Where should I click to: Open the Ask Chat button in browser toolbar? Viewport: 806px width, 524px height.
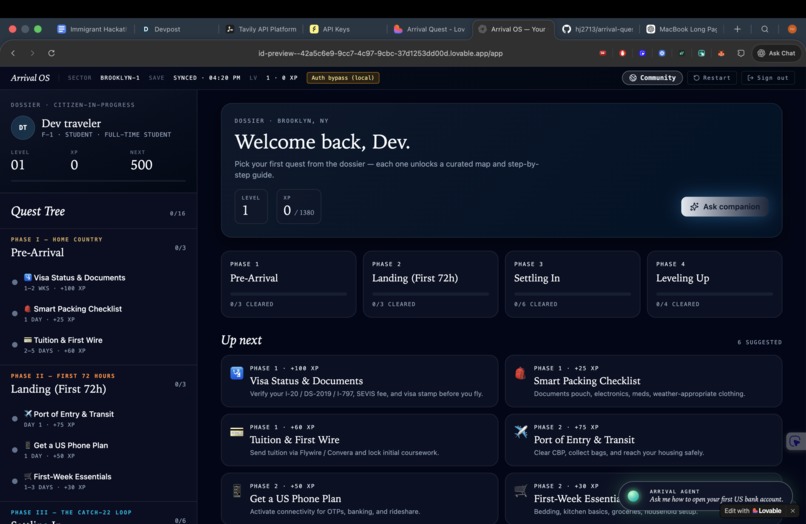tap(776, 53)
